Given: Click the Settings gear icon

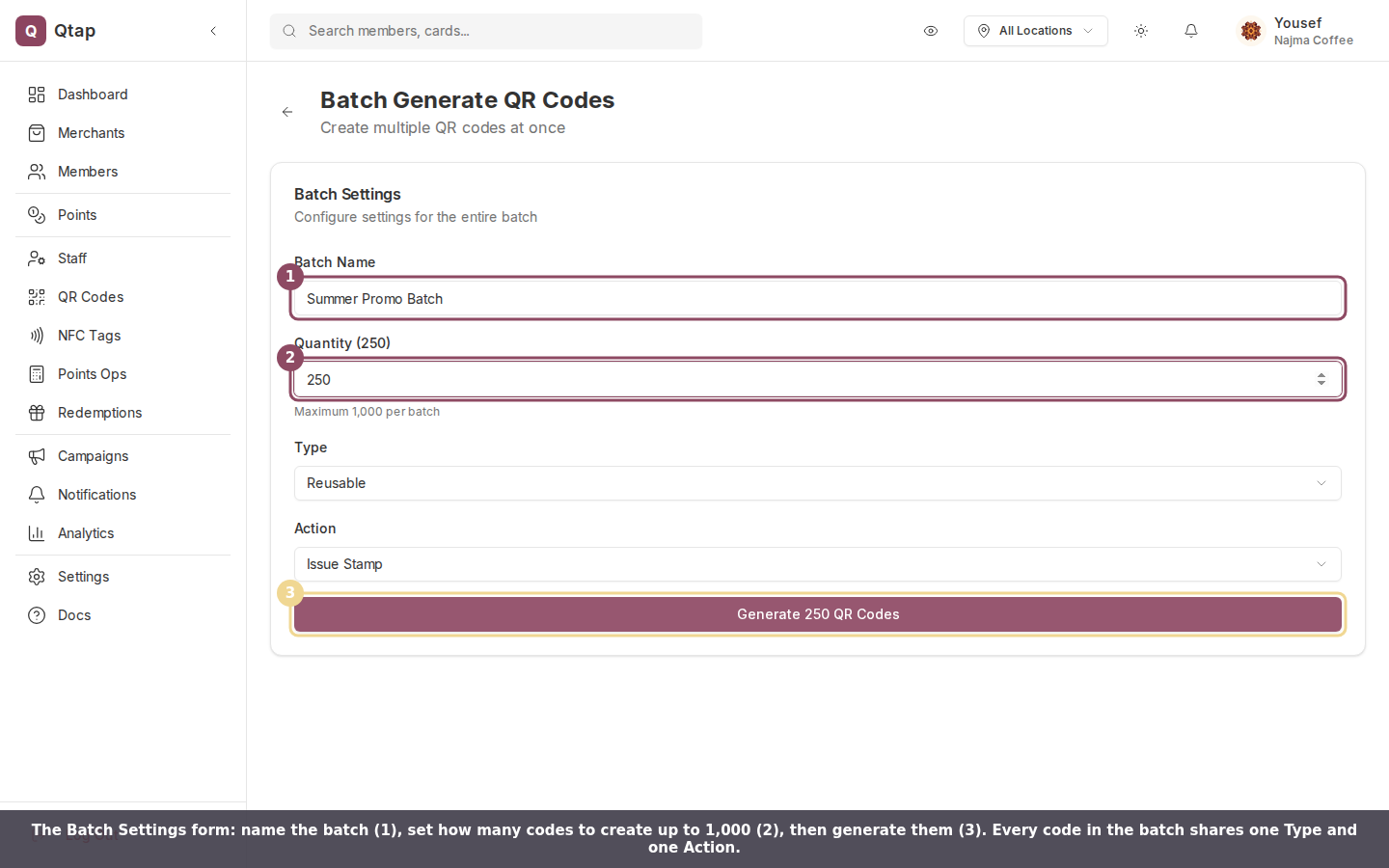Looking at the screenshot, I should pyautogui.click(x=37, y=577).
